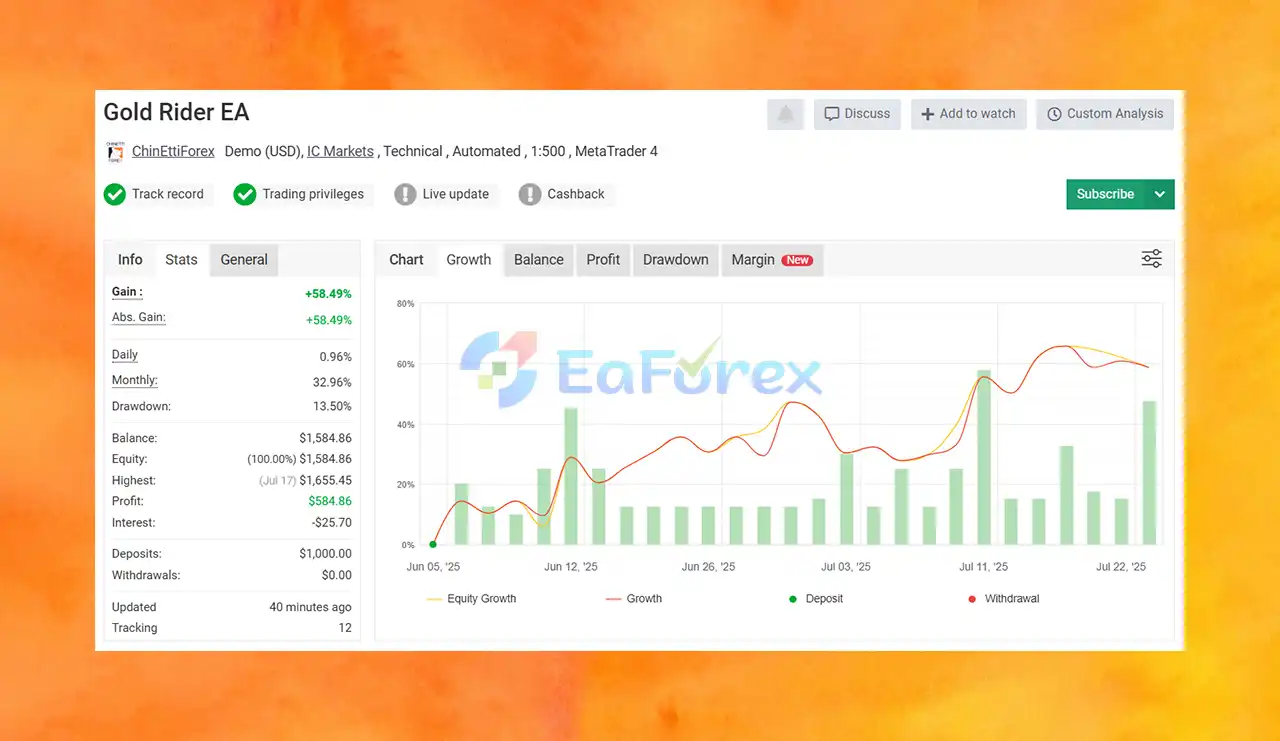The width and height of the screenshot is (1280, 741).
Task: Click the Gold Rider EA title
Action: pos(176,112)
